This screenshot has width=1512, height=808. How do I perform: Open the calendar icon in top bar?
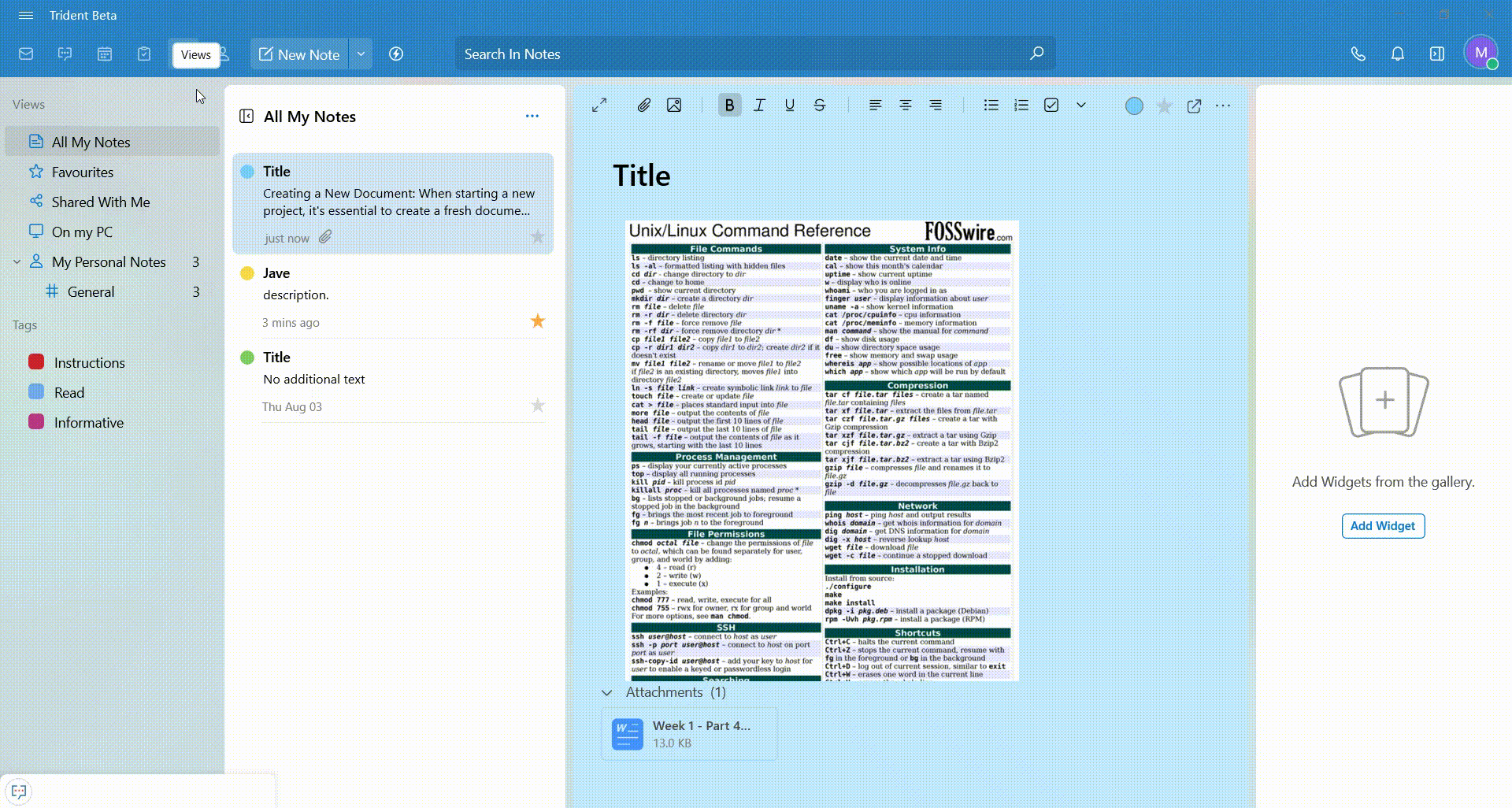coord(105,54)
